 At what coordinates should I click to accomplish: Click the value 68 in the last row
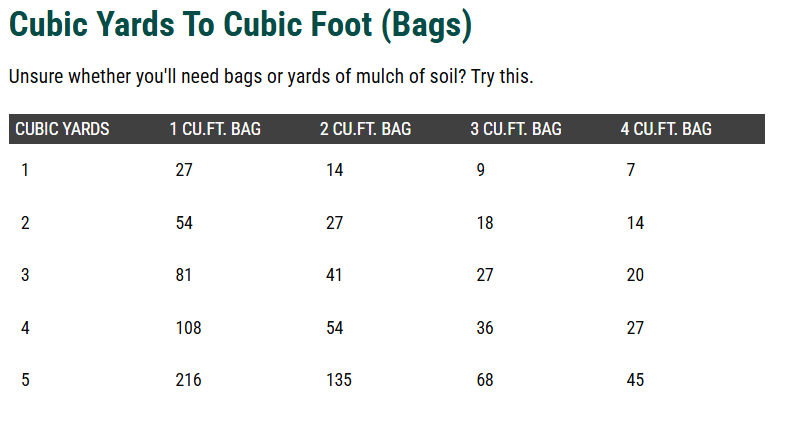pos(485,380)
